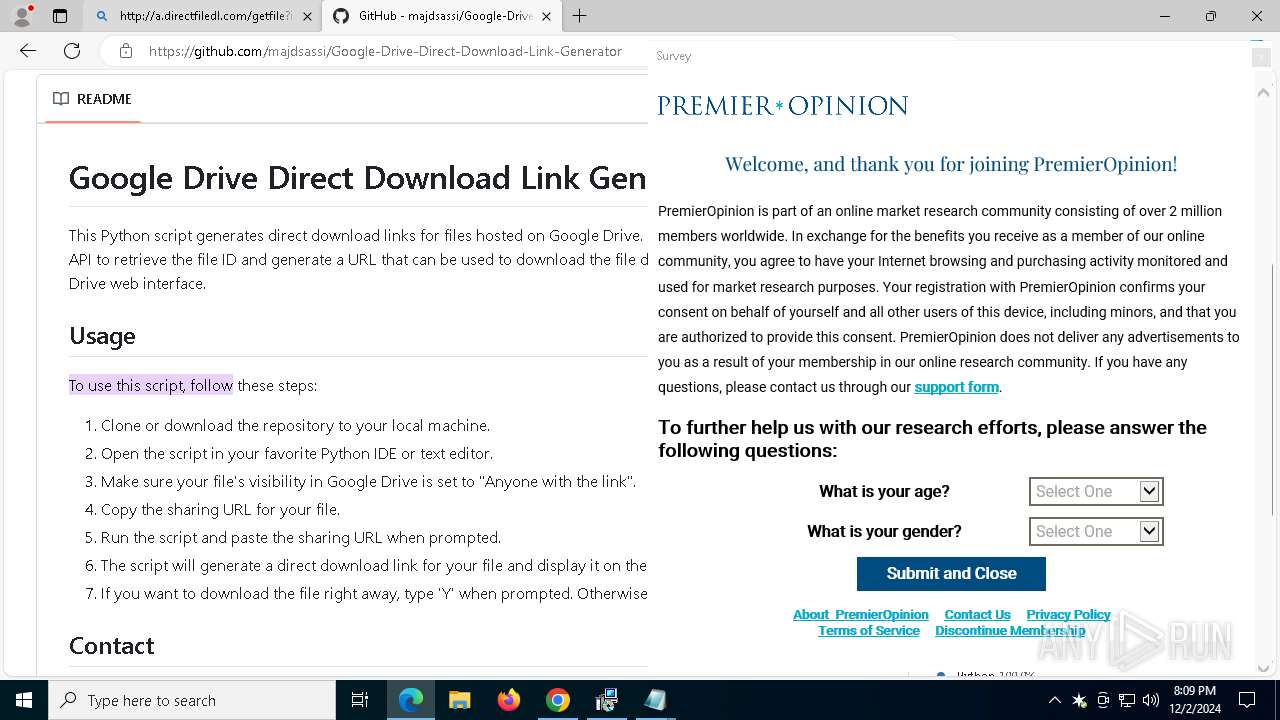Viewport: 1280px width, 720px height.
Task: Click the Contact heading
Action: tap(112, 646)
